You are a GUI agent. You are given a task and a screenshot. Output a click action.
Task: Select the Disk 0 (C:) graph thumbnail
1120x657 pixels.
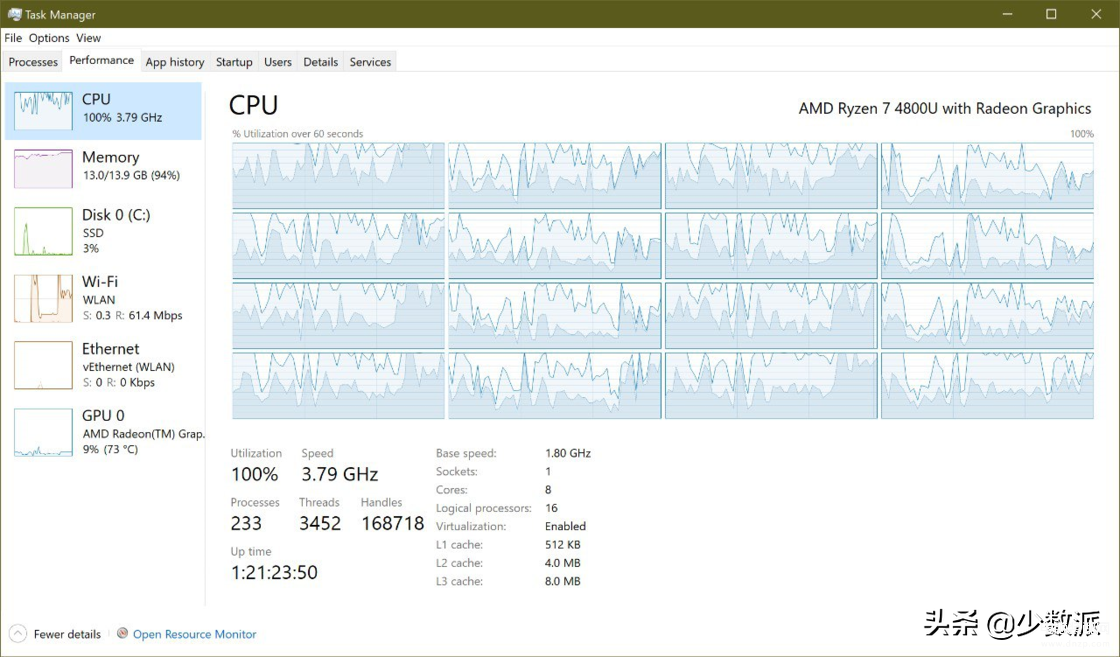click(43, 231)
